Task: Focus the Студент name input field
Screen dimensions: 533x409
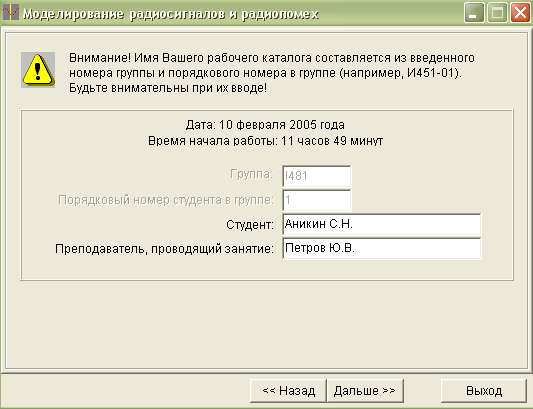Action: 382,224
